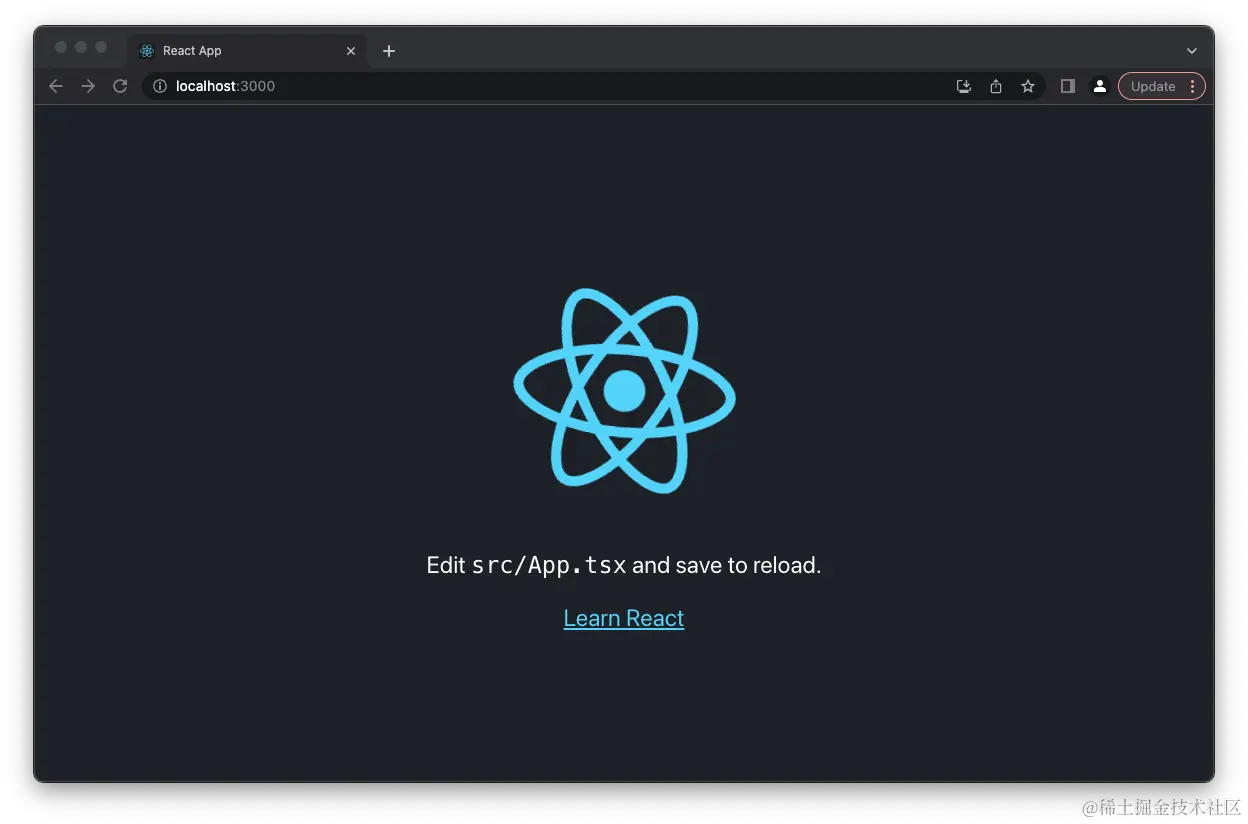Share this page from the address bar
The image size is (1248, 824).
tap(996, 86)
